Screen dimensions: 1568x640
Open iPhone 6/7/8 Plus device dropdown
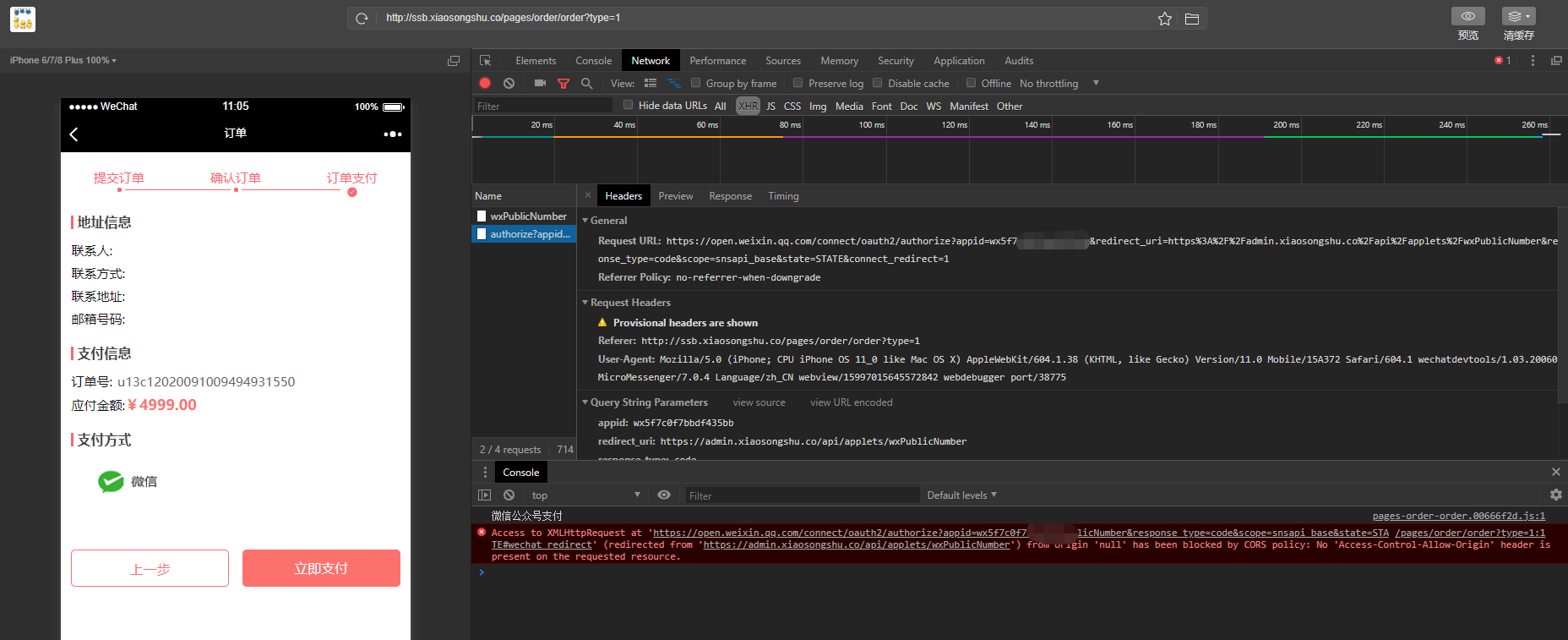pyautogui.click(x=63, y=60)
